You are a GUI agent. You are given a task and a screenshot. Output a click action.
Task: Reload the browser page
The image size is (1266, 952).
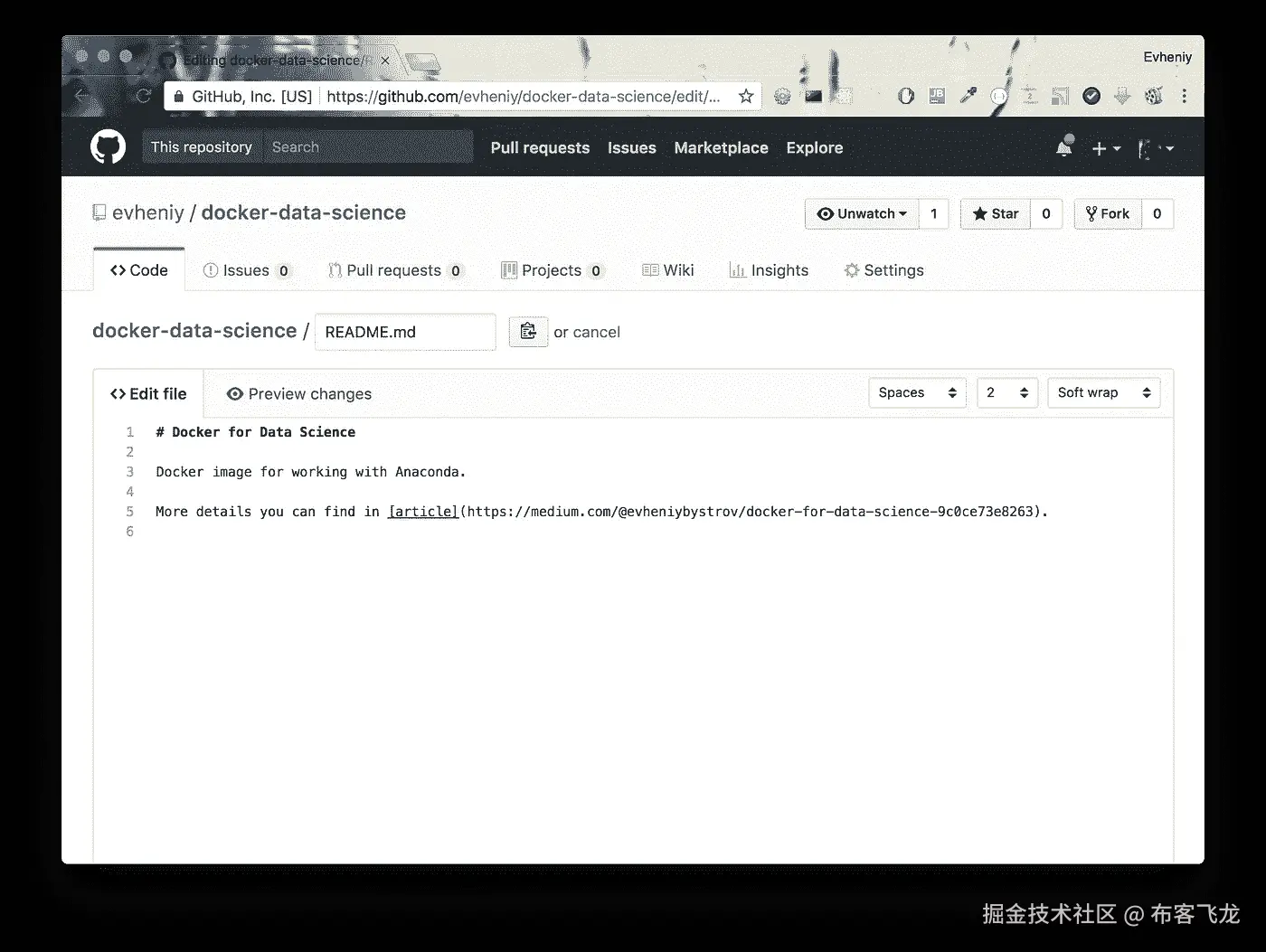click(143, 96)
